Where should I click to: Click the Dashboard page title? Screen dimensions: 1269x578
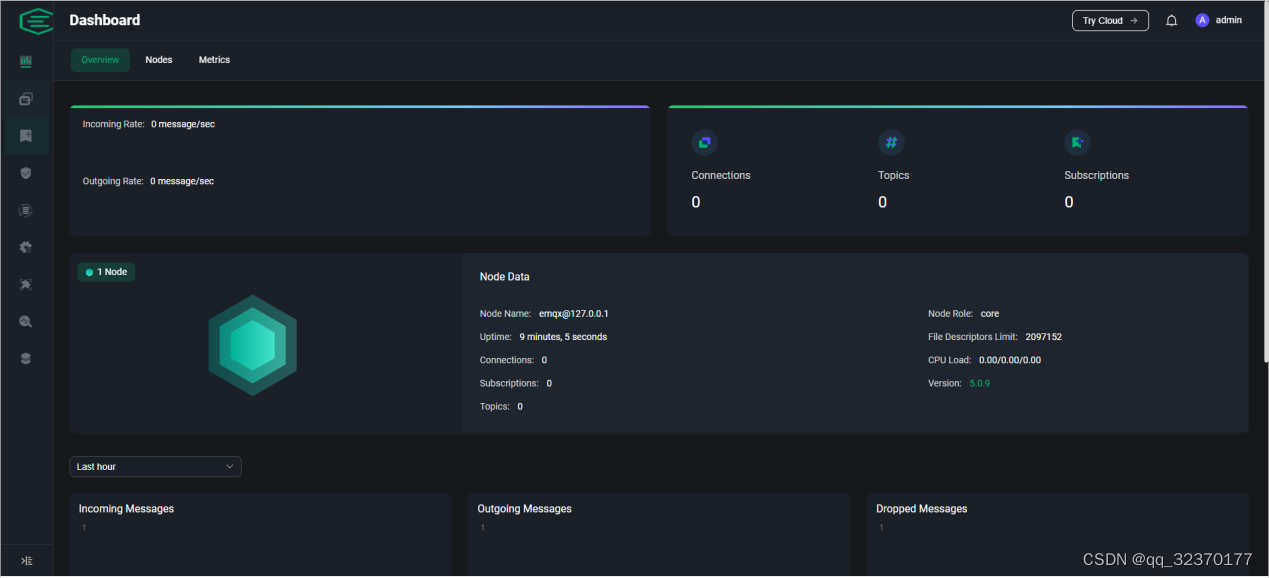tap(105, 20)
